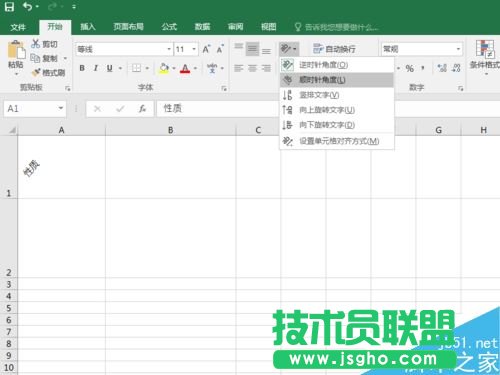Click the Save icon in the title bar

[9, 6]
